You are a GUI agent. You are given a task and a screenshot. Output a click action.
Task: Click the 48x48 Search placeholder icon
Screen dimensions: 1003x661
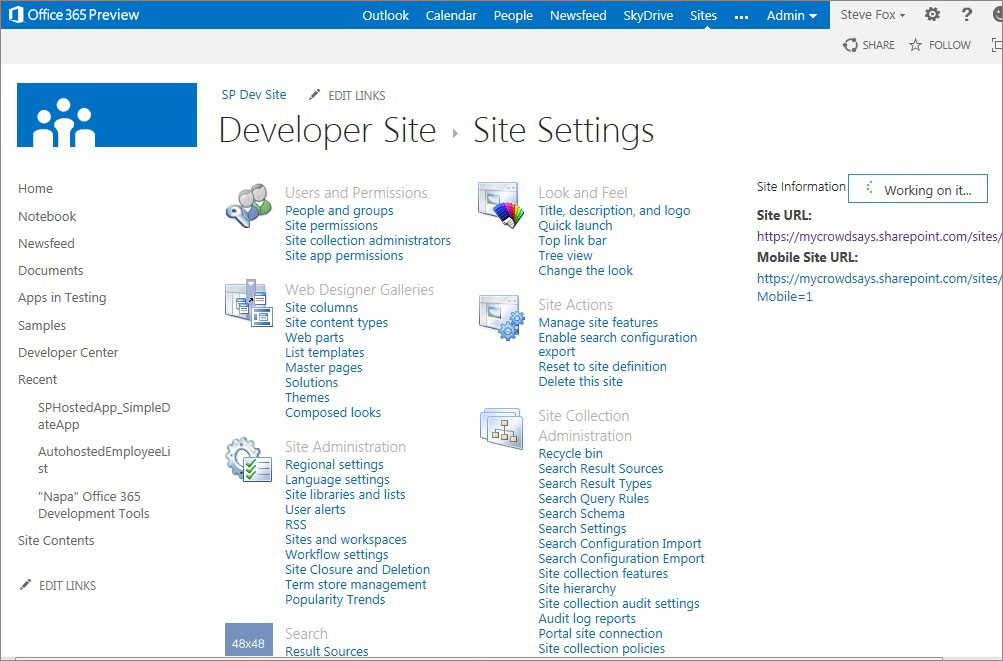click(249, 640)
